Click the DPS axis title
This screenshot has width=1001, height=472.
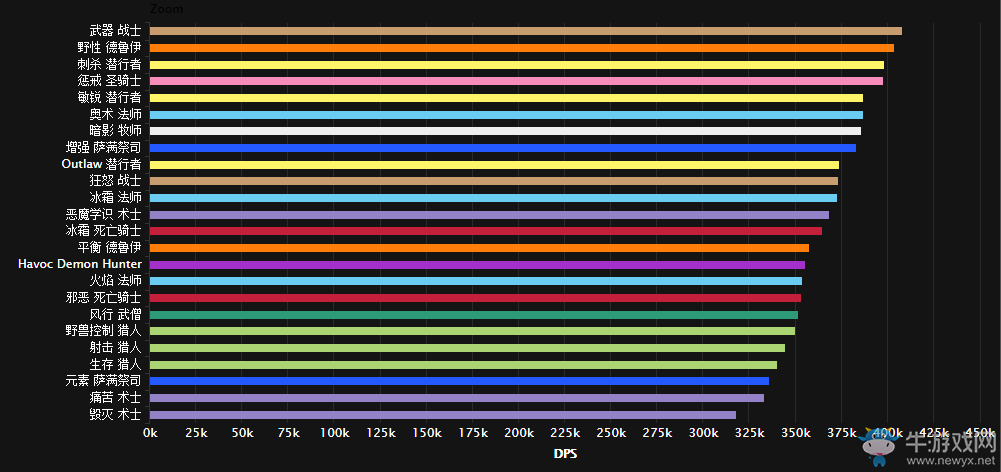point(565,454)
